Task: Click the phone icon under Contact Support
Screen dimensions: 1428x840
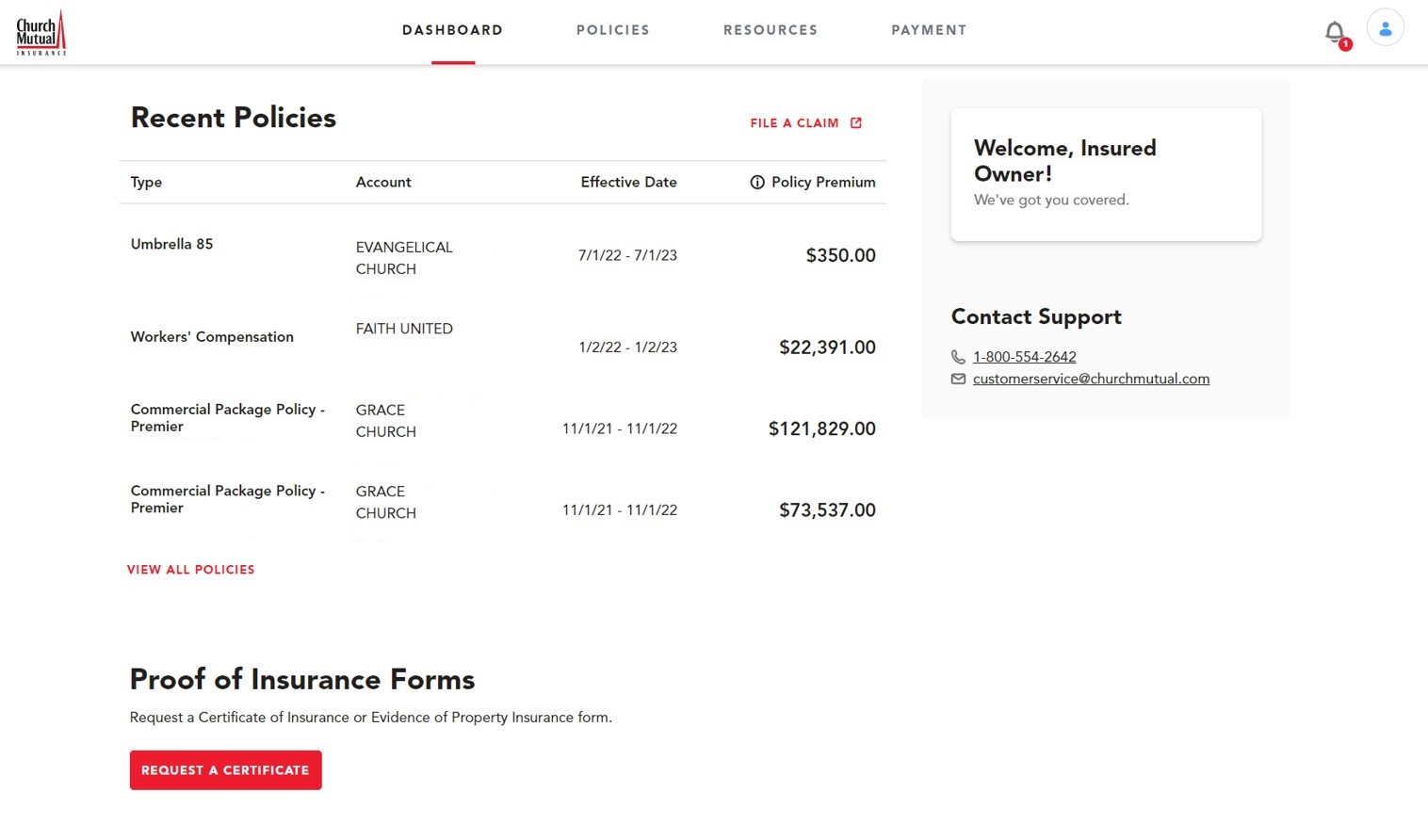Action: tap(958, 357)
